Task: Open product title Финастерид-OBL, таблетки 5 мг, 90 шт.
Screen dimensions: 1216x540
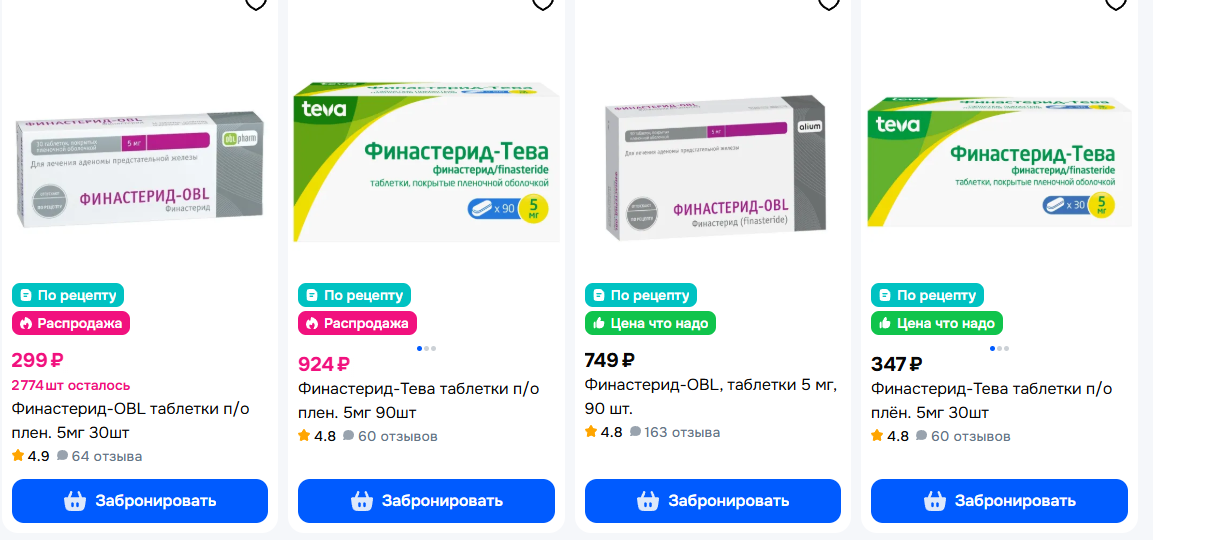Action: pyautogui.click(x=710, y=397)
